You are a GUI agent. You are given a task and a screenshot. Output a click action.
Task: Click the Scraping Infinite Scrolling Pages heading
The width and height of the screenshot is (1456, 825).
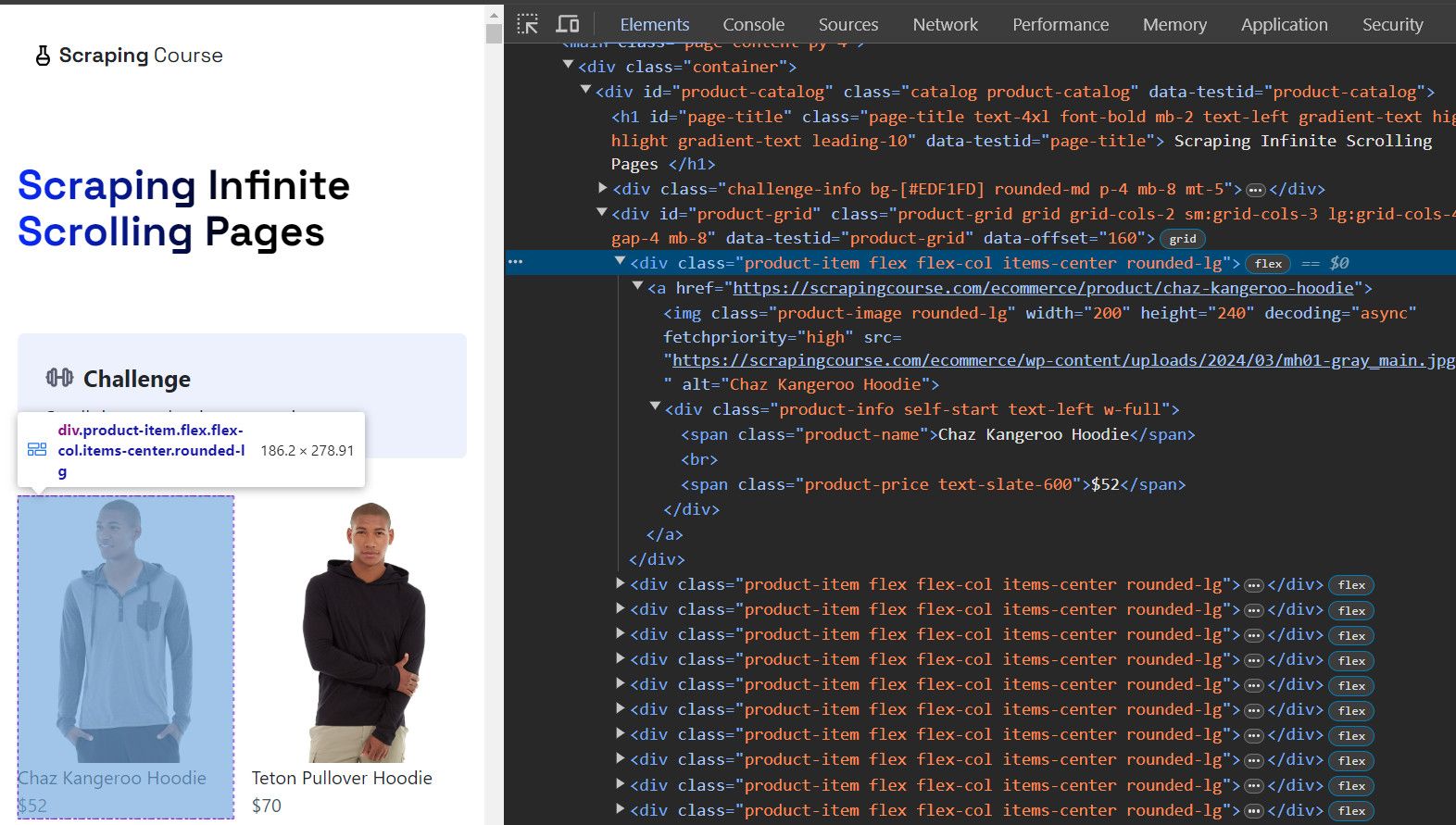[x=184, y=208]
